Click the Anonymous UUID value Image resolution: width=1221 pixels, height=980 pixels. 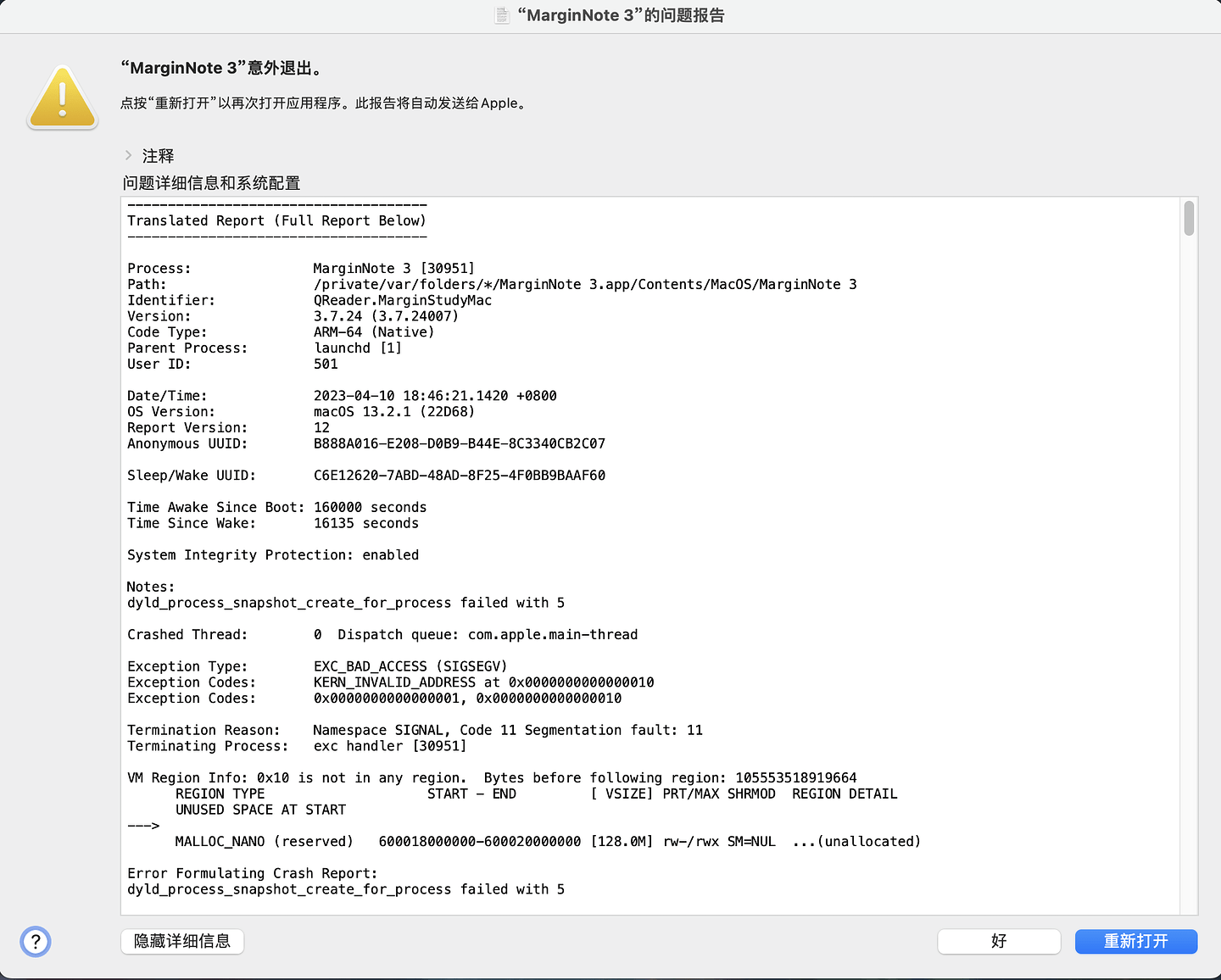(460, 444)
